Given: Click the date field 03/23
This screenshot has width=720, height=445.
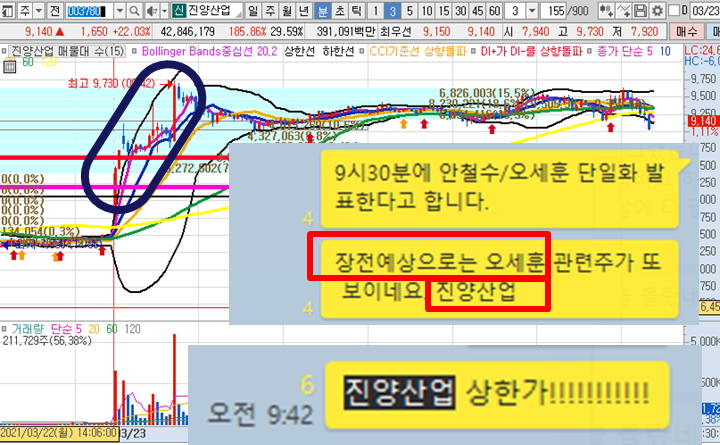Looking at the screenshot, I should point(706,10).
